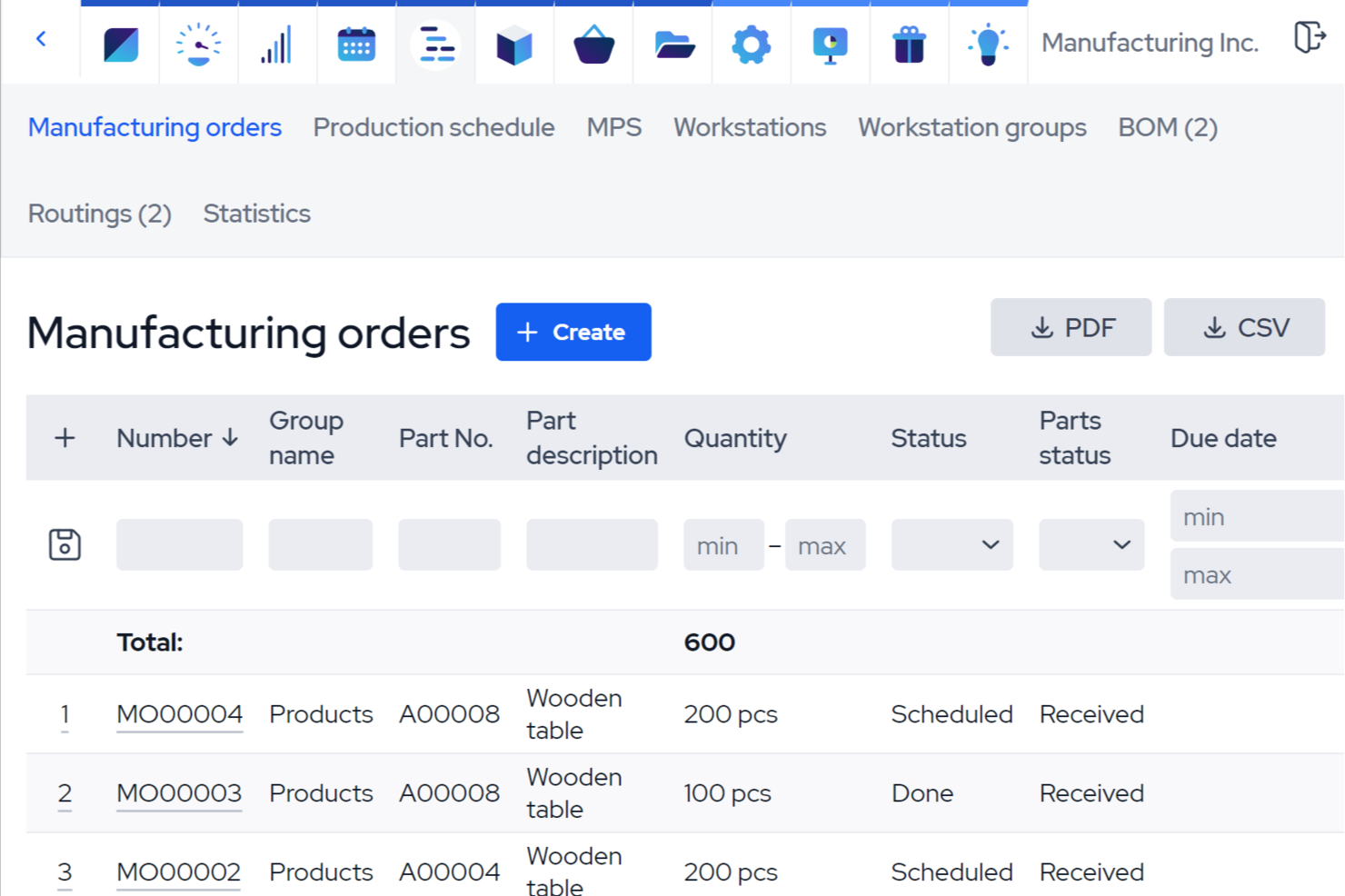
Task: Open the Procurement basket icon
Action: tap(593, 43)
